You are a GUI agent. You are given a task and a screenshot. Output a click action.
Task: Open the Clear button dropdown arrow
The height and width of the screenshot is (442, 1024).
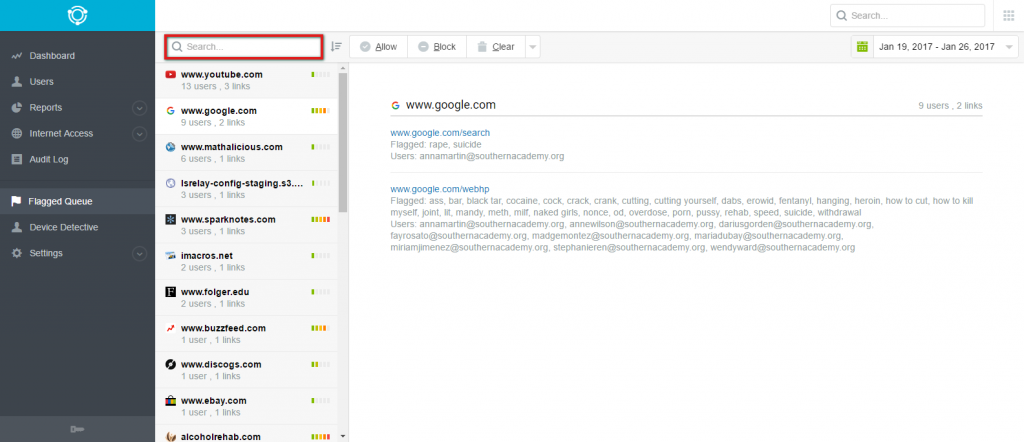point(532,47)
